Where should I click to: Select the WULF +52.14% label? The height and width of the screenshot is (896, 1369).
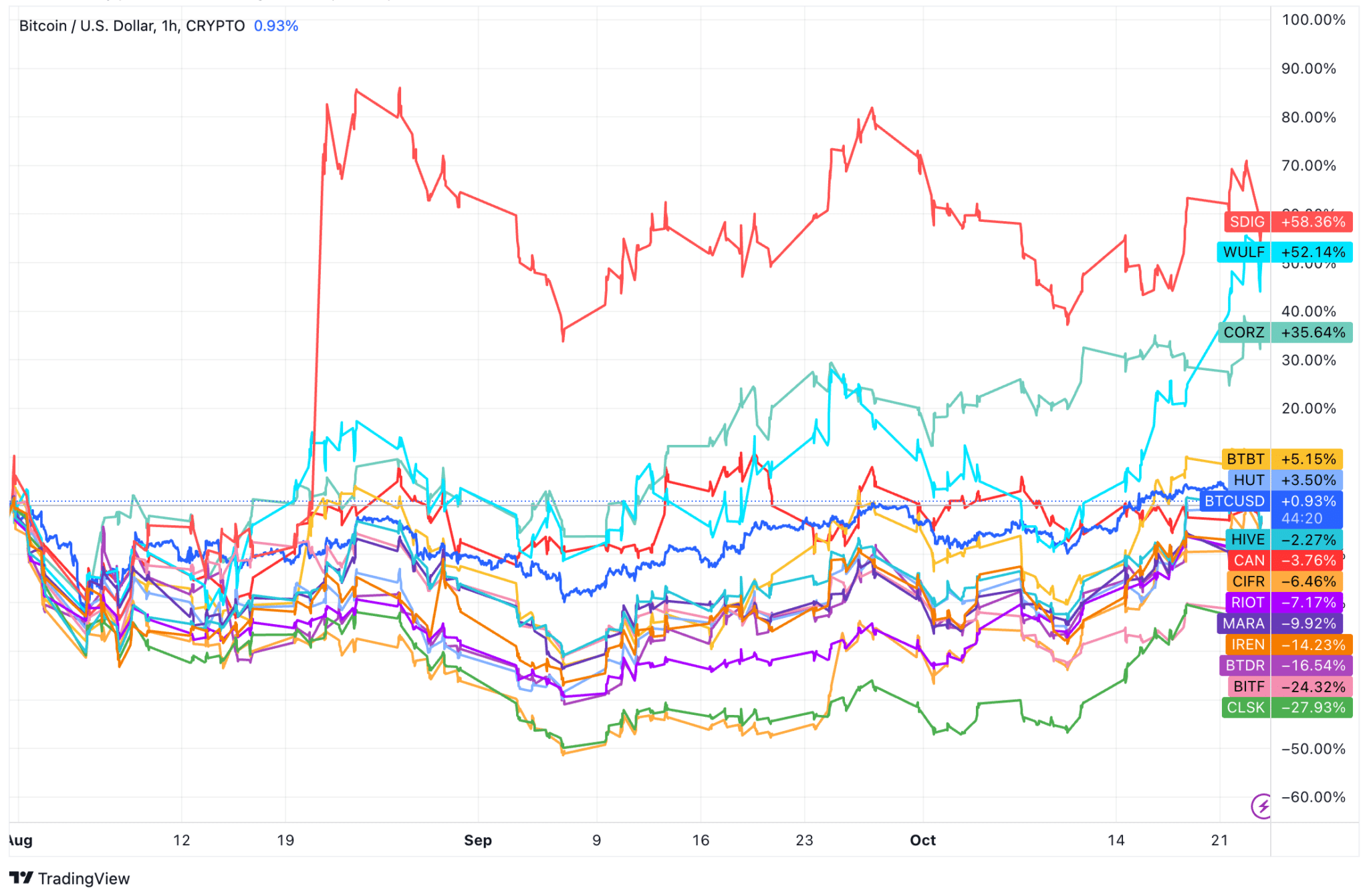coord(1284,252)
